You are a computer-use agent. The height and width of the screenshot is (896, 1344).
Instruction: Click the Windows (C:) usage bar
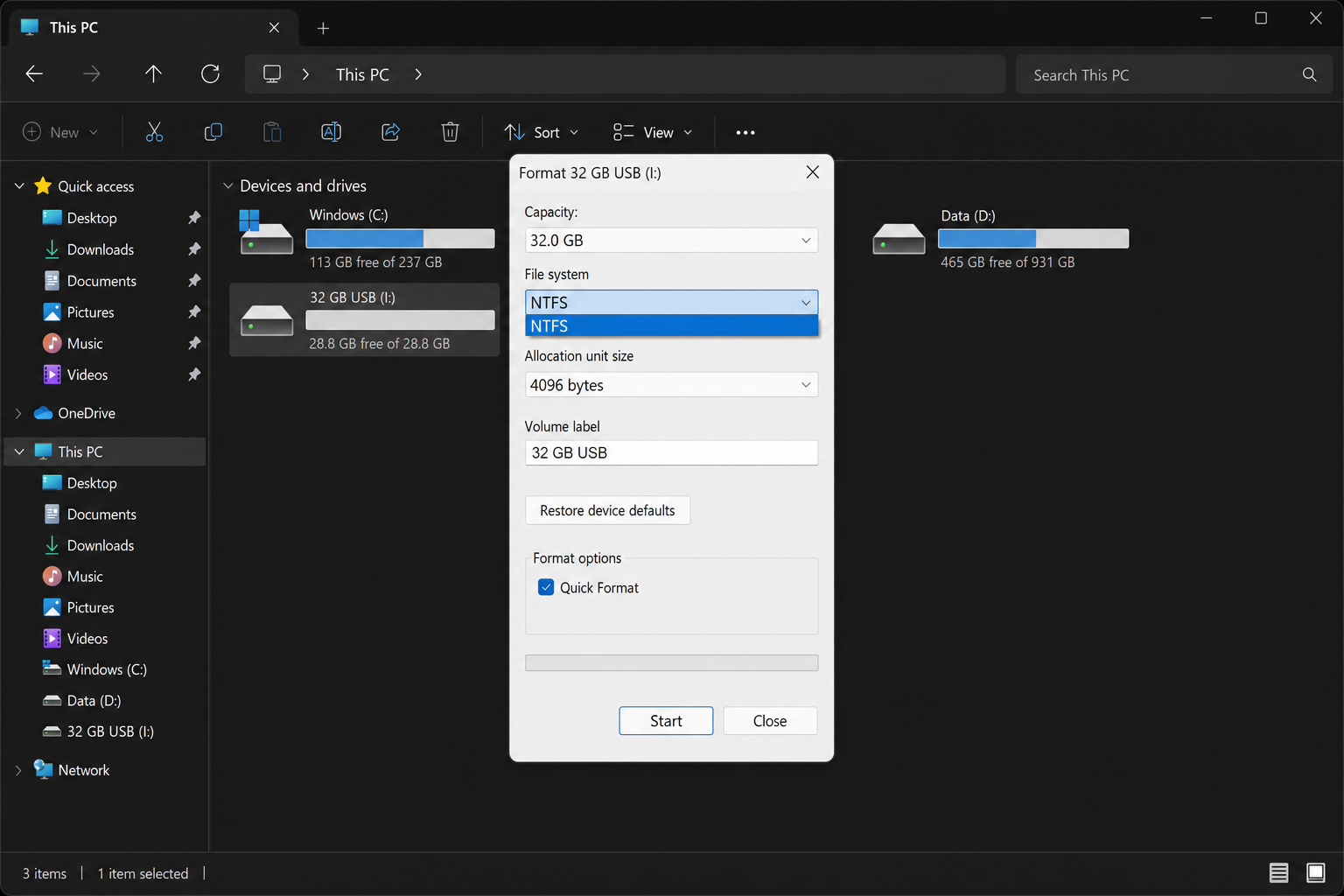(400, 238)
